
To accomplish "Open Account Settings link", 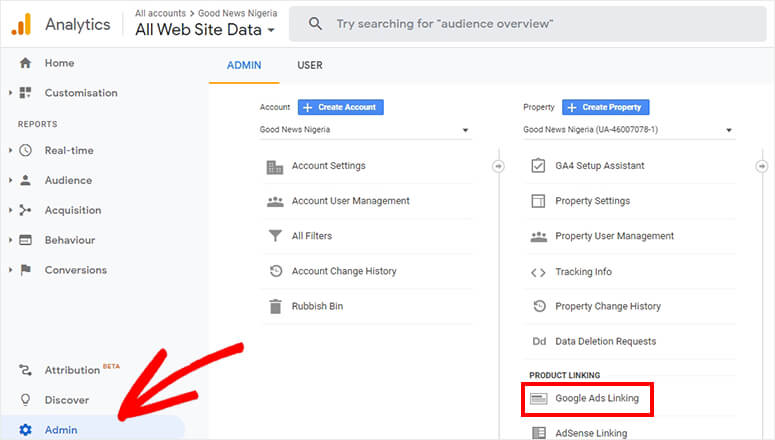I will [x=329, y=166].
